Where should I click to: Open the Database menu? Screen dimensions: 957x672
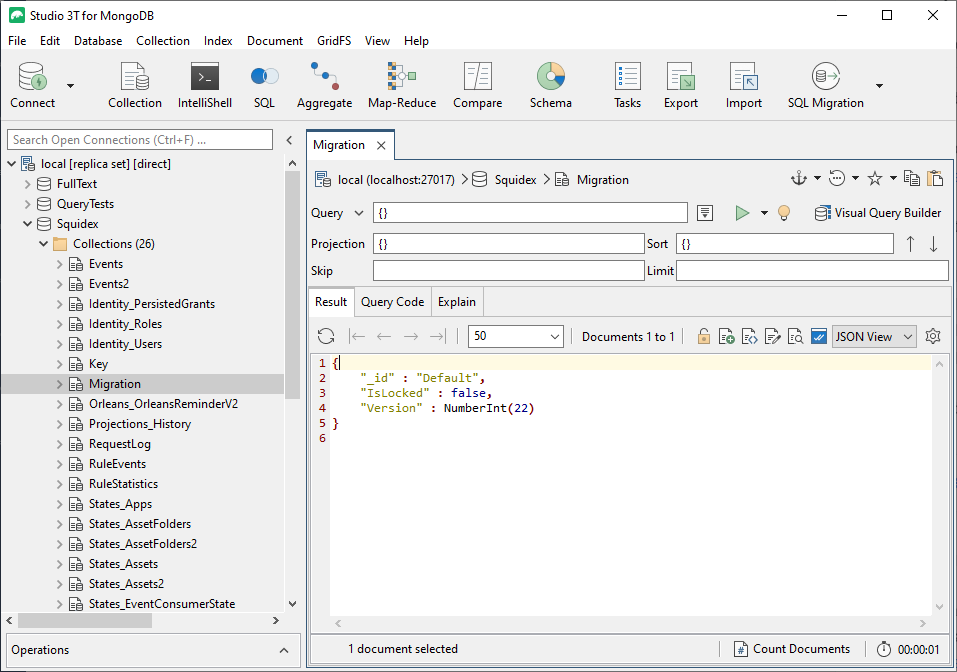pos(98,41)
